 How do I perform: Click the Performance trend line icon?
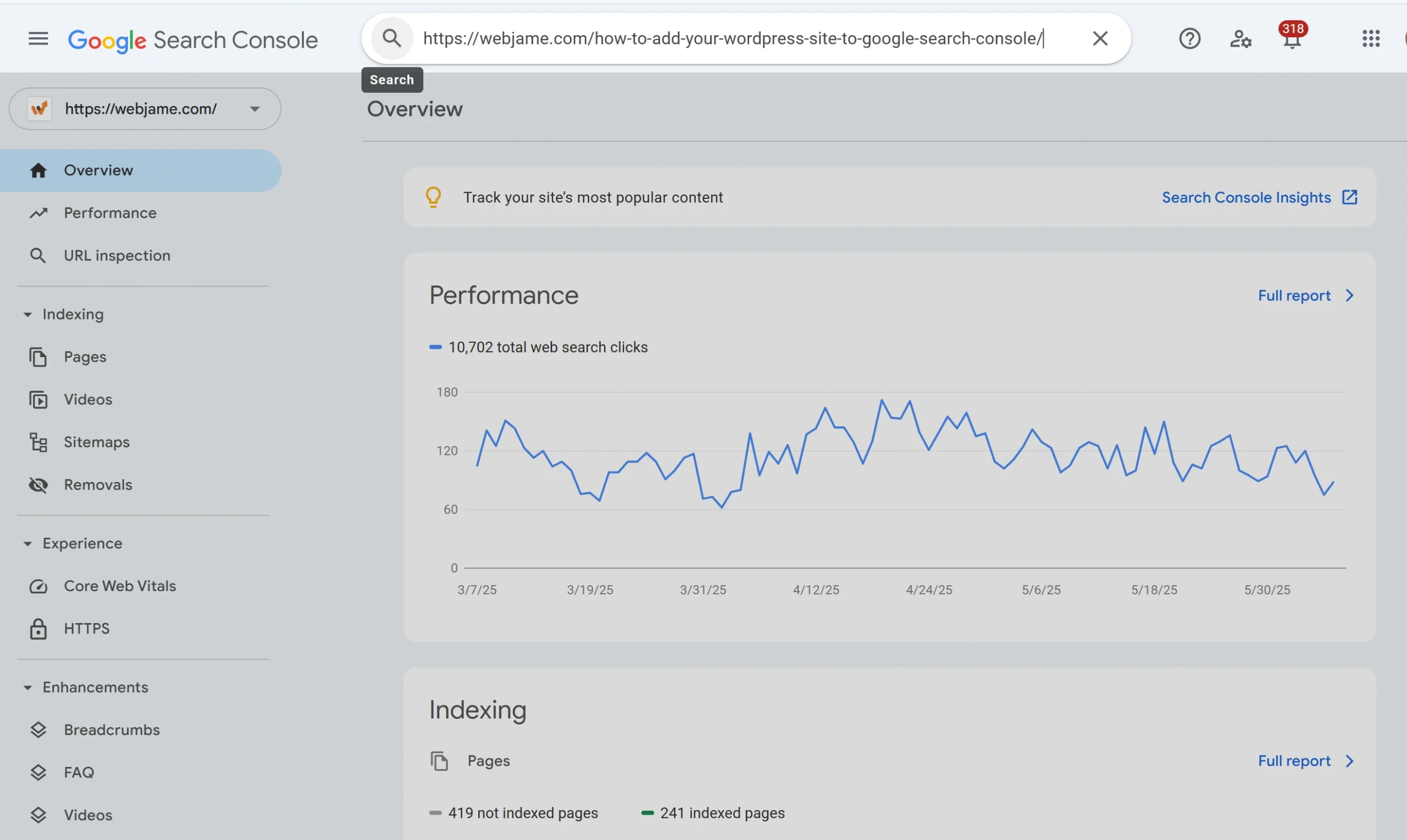coord(38,213)
